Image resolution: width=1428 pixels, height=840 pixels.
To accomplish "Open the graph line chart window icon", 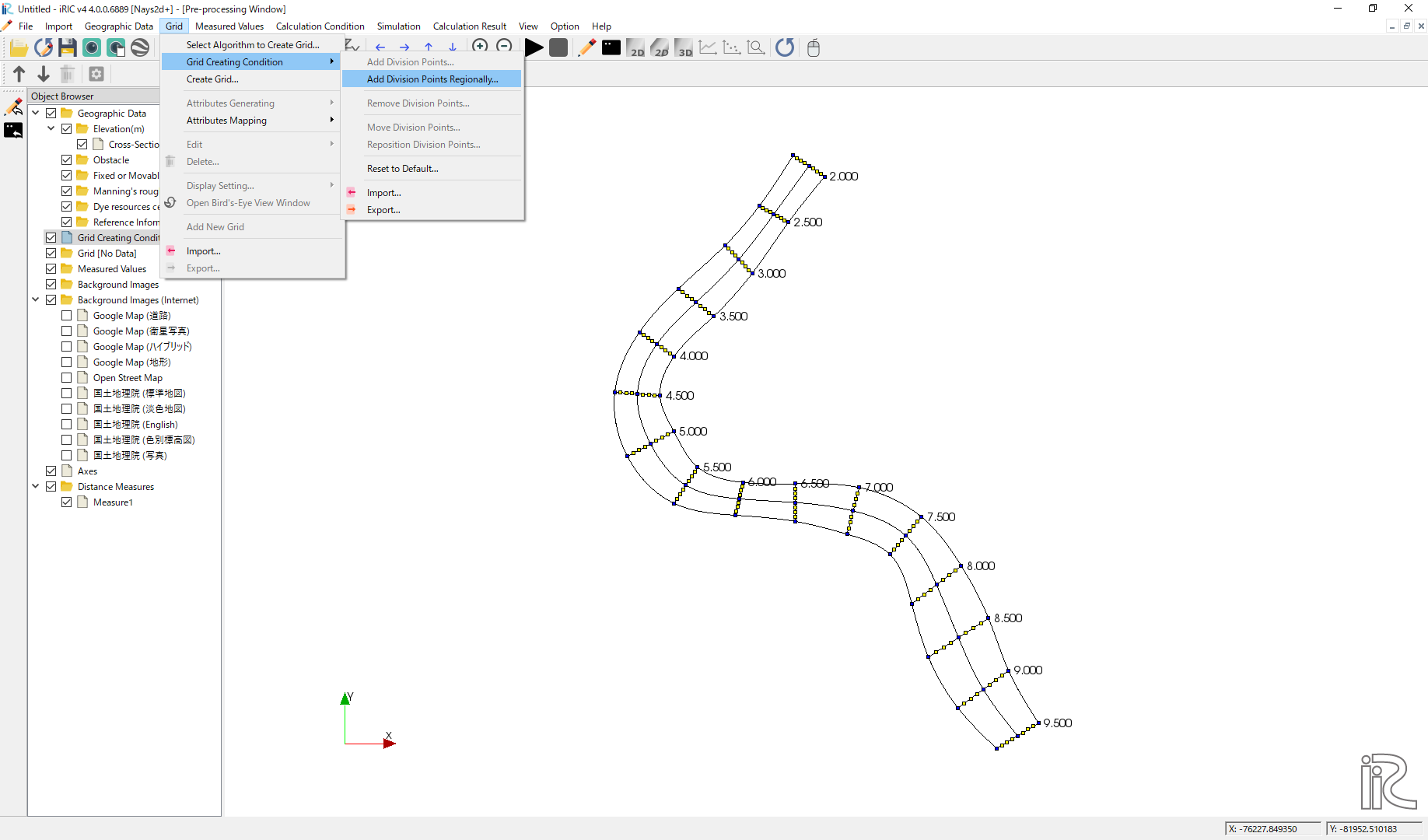I will 708,47.
